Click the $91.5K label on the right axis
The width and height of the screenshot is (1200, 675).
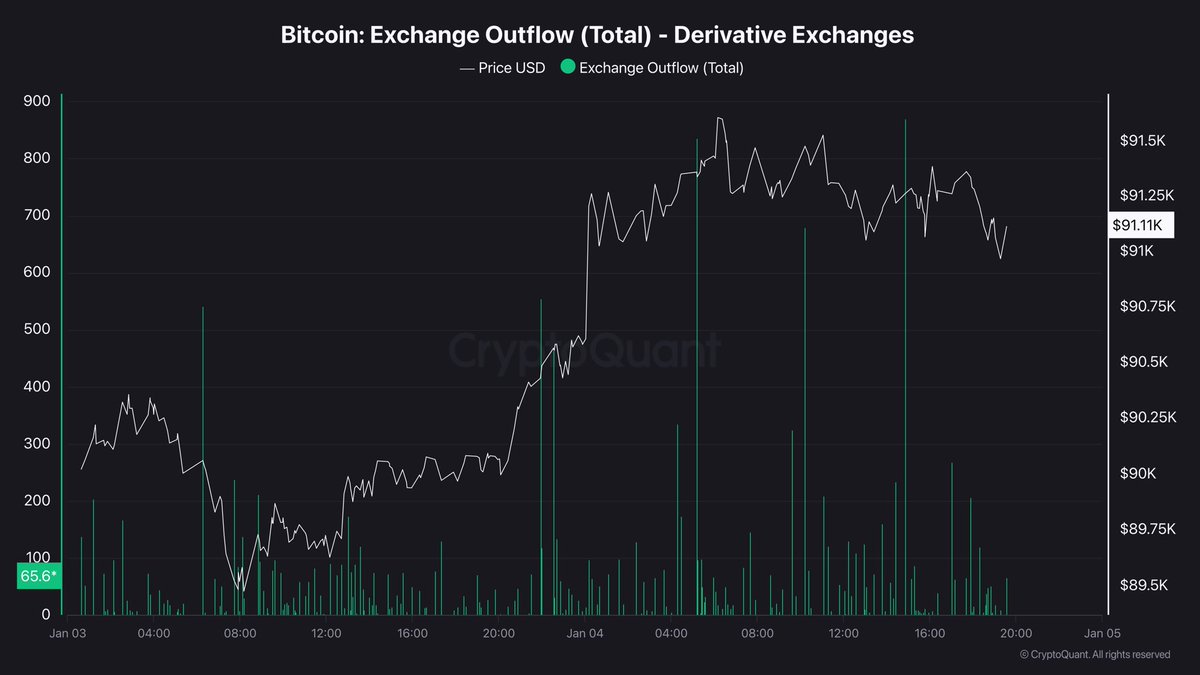(1142, 141)
